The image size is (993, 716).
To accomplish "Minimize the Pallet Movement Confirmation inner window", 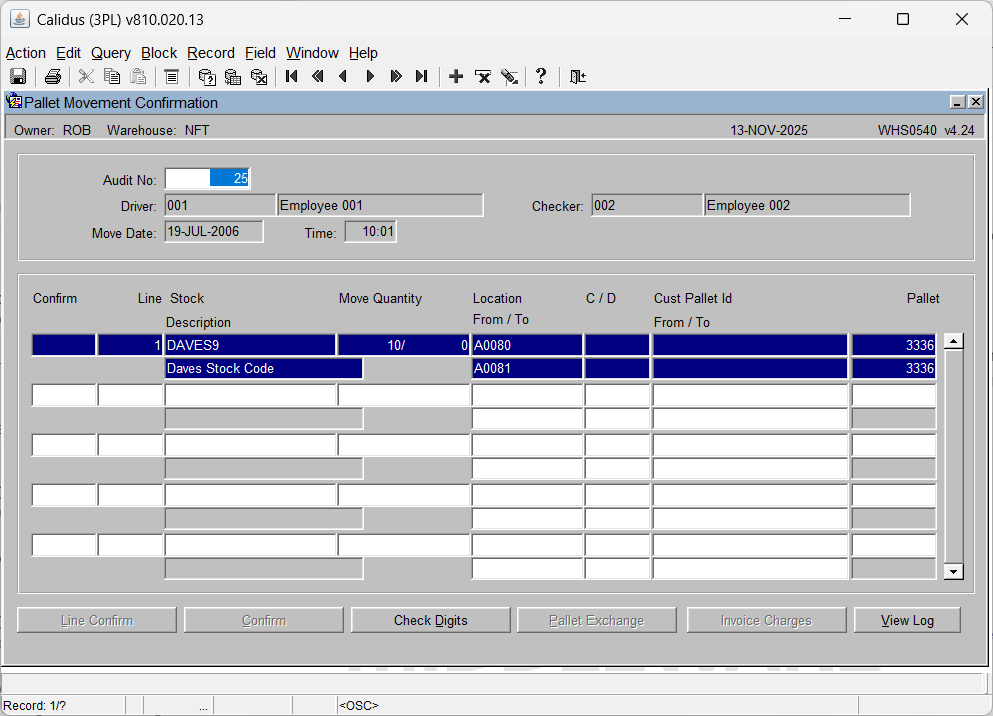I will (957, 102).
